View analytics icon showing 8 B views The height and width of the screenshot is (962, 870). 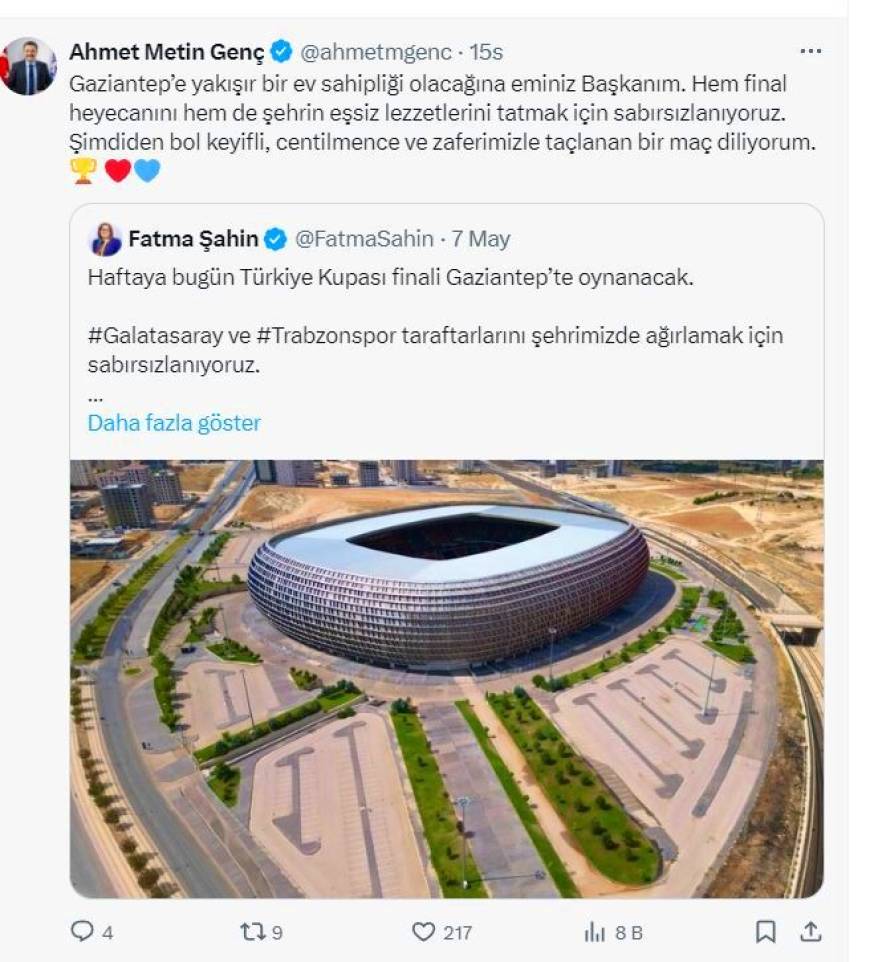(x=595, y=932)
